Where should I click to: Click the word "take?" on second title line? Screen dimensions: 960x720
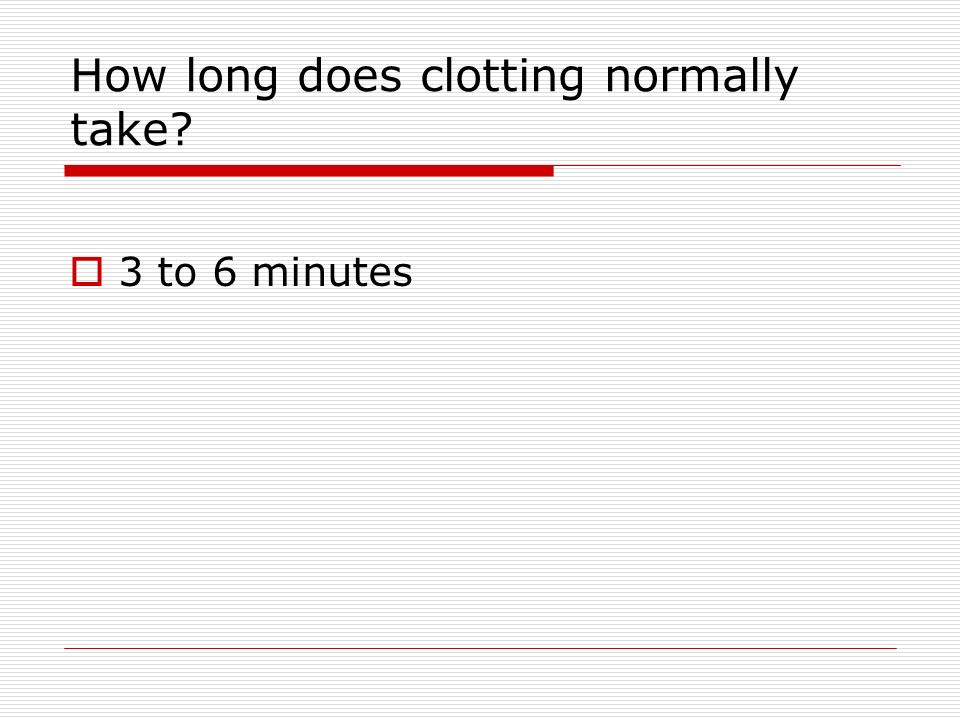pos(132,129)
